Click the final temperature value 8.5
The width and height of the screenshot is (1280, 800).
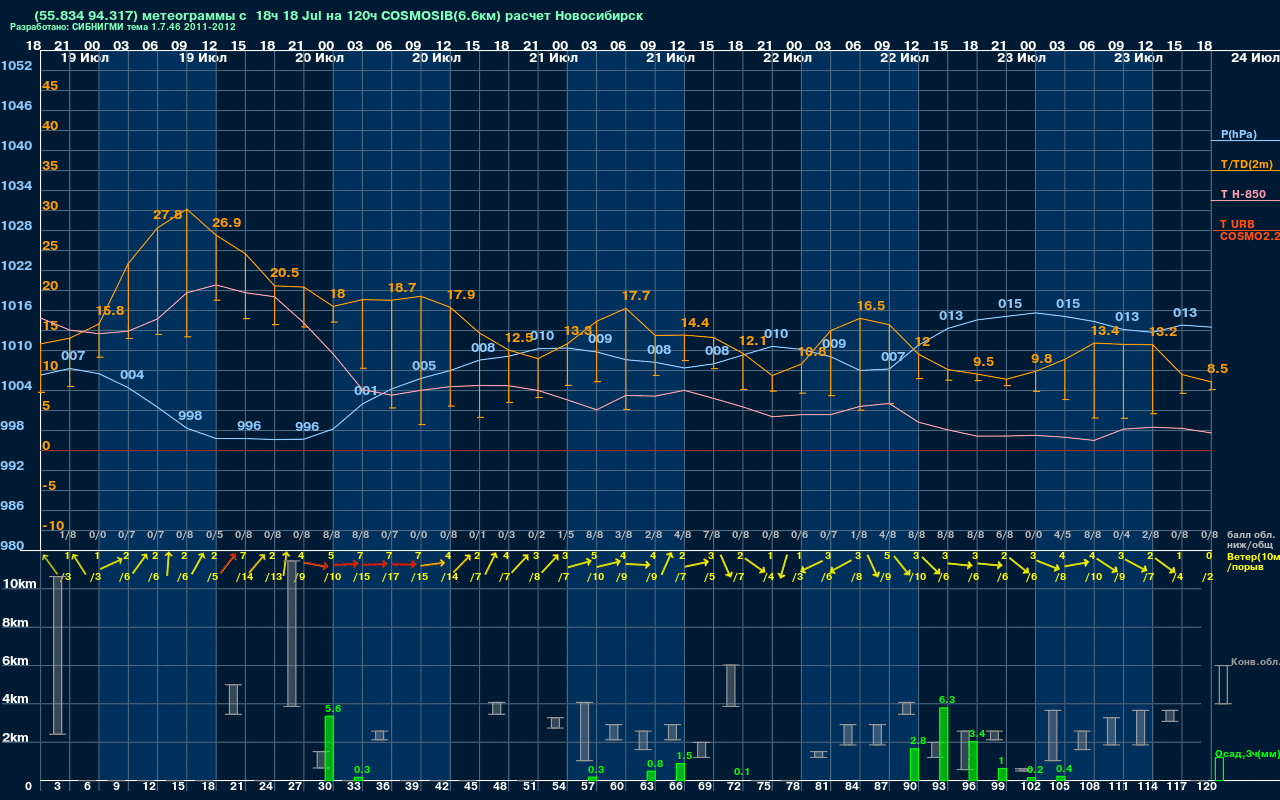click(x=1218, y=369)
